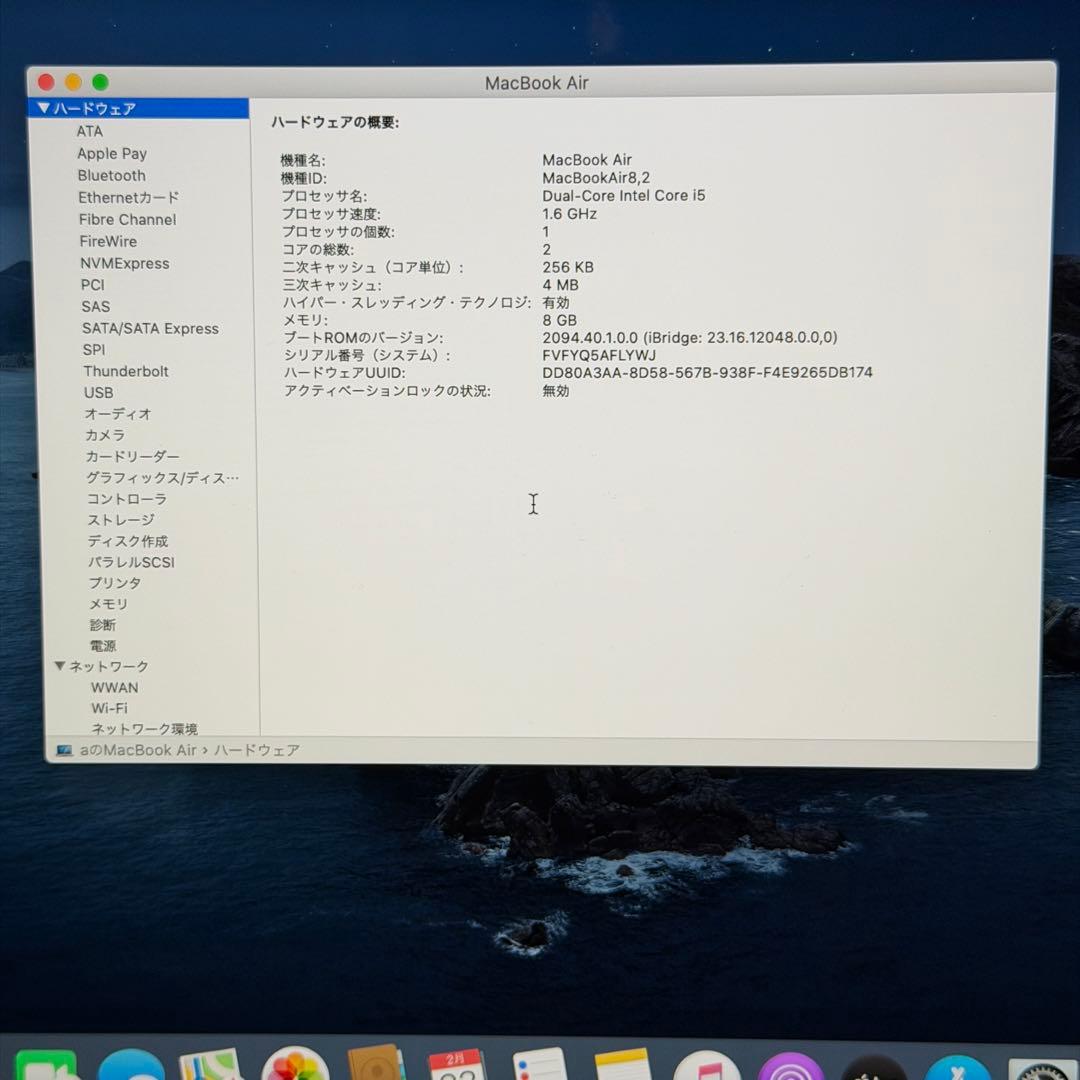Select the ハードウェア category row
The height and width of the screenshot is (1080, 1080).
point(138,108)
